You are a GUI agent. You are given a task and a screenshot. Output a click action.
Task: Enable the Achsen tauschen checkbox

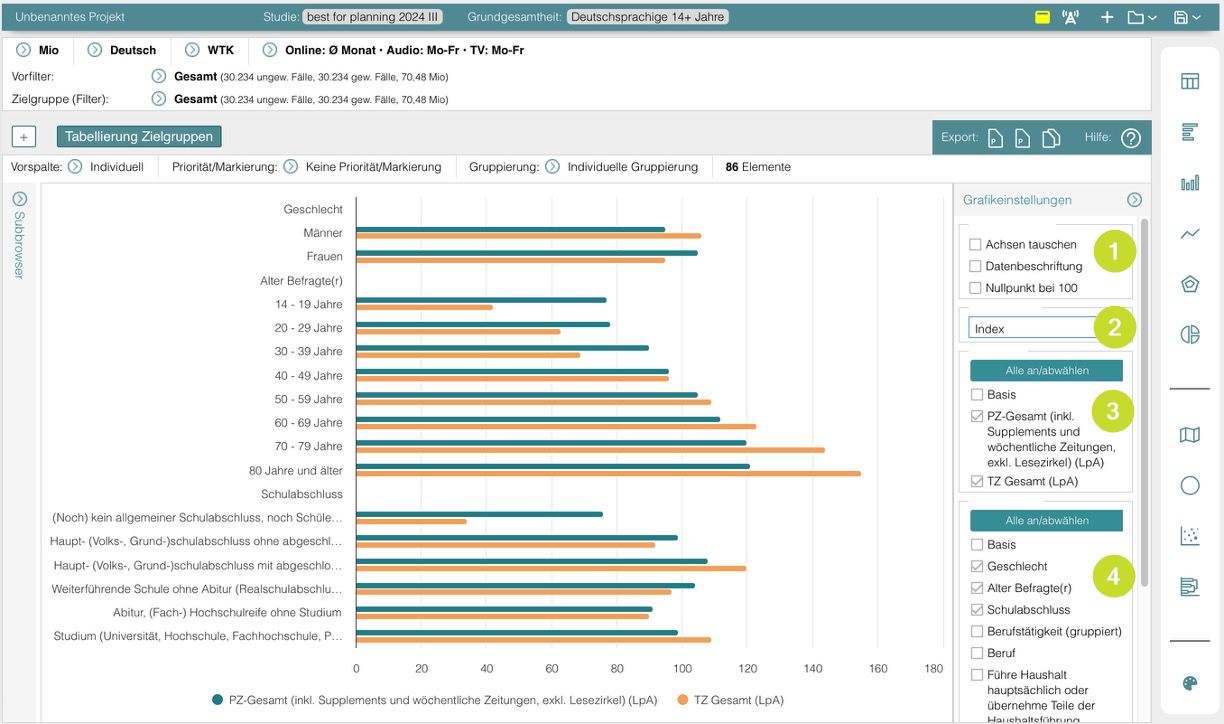(975, 245)
